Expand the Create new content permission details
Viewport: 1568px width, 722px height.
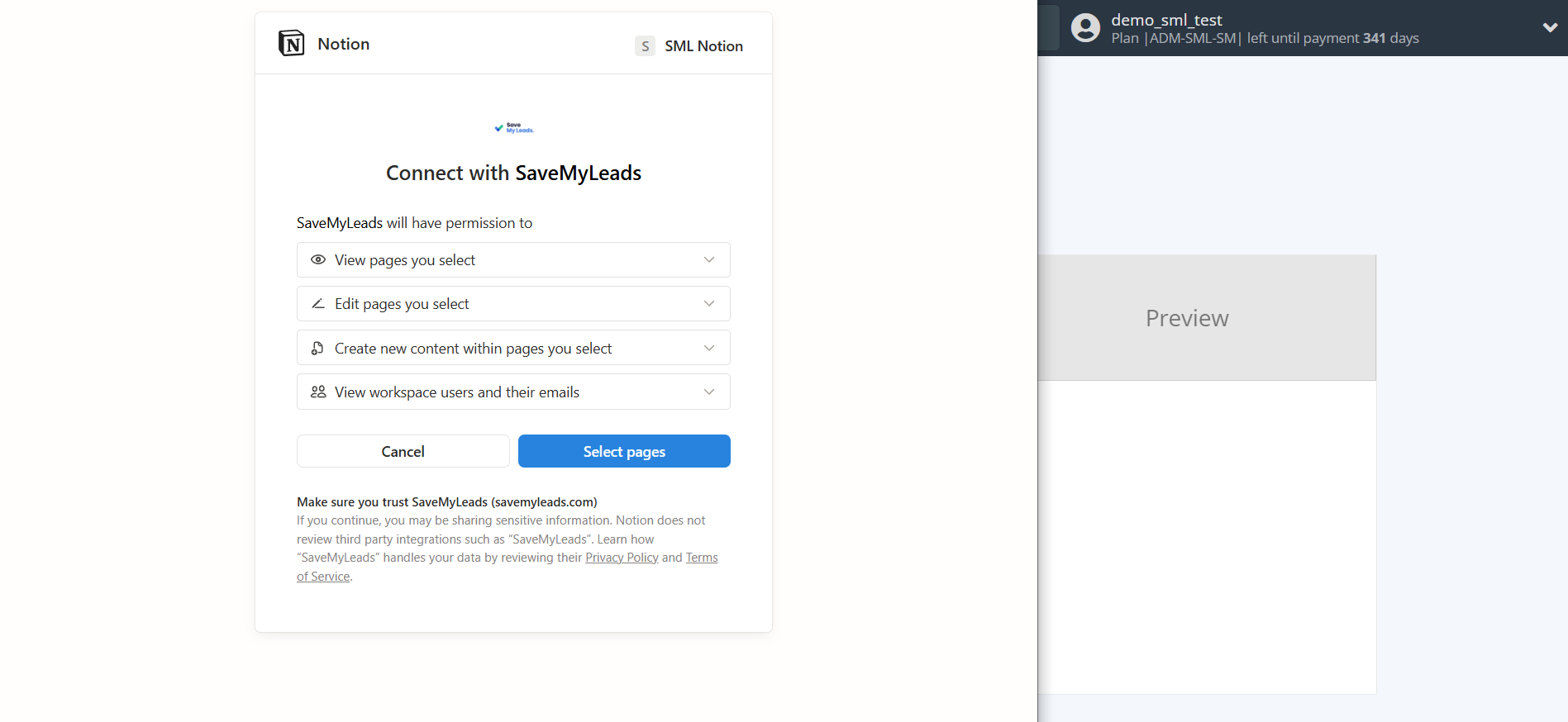click(708, 348)
